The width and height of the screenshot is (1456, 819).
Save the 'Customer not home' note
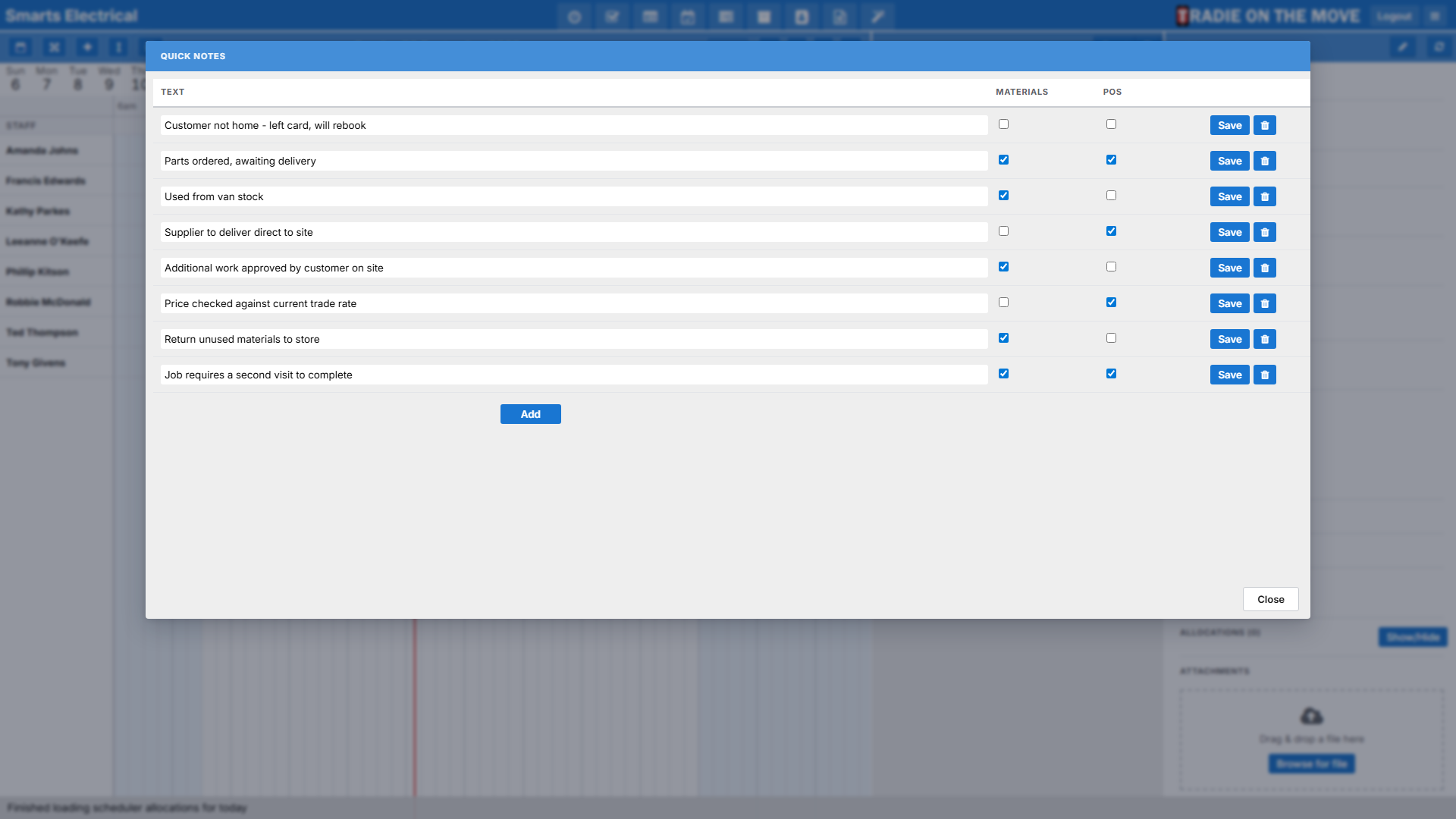[x=1229, y=125]
